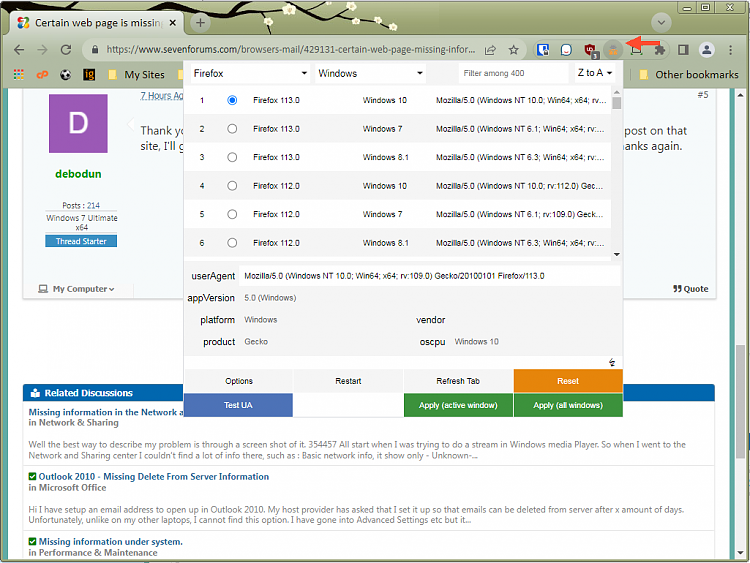Select Firefox 112.0 Windows 10 radio
Viewport: 750px width, 563px height.
click(232, 186)
